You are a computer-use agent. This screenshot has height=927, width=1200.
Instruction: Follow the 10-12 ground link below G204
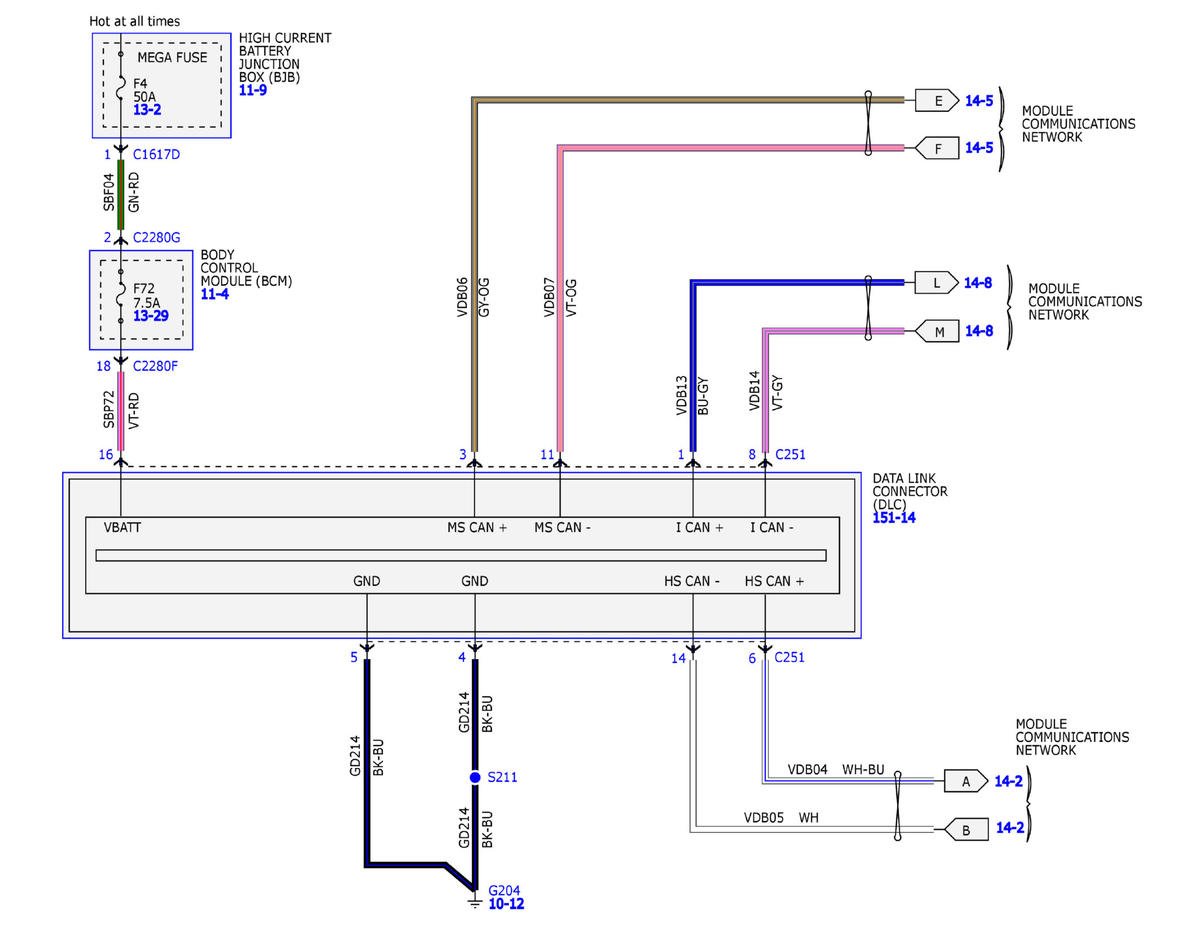click(505, 904)
